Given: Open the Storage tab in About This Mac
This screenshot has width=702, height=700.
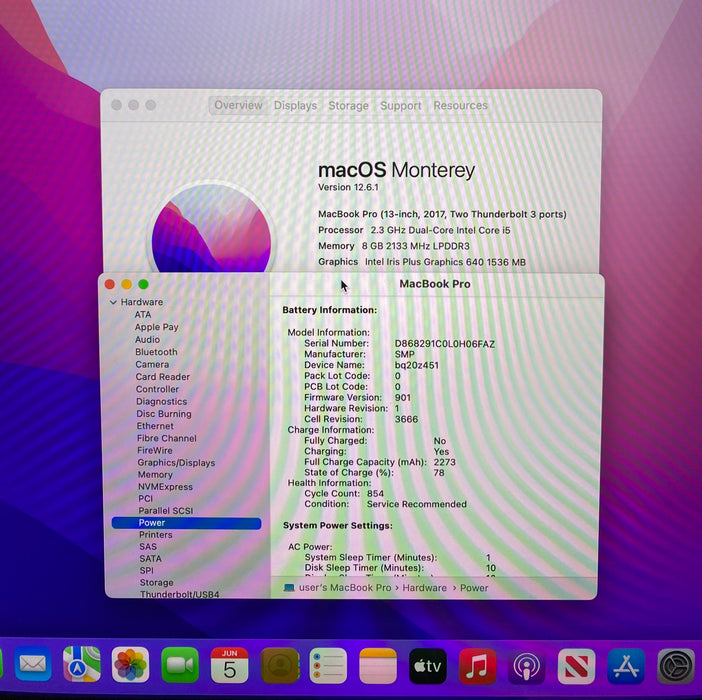Looking at the screenshot, I should [x=348, y=106].
